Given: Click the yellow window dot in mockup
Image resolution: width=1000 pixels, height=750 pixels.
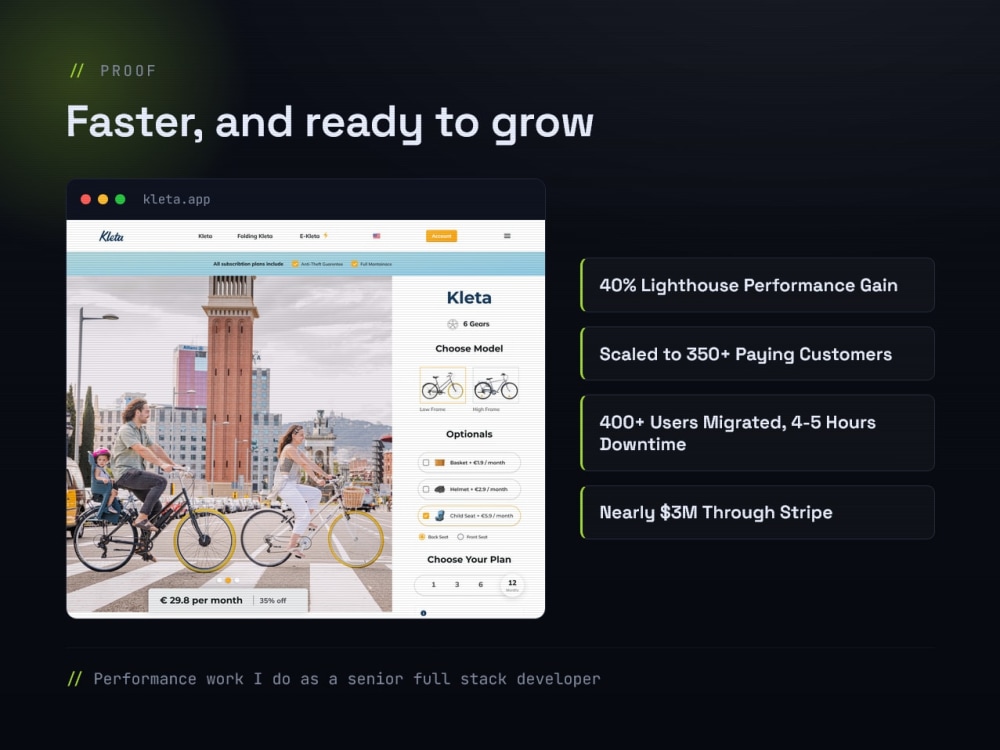Looking at the screenshot, I should pyautogui.click(x=103, y=199).
